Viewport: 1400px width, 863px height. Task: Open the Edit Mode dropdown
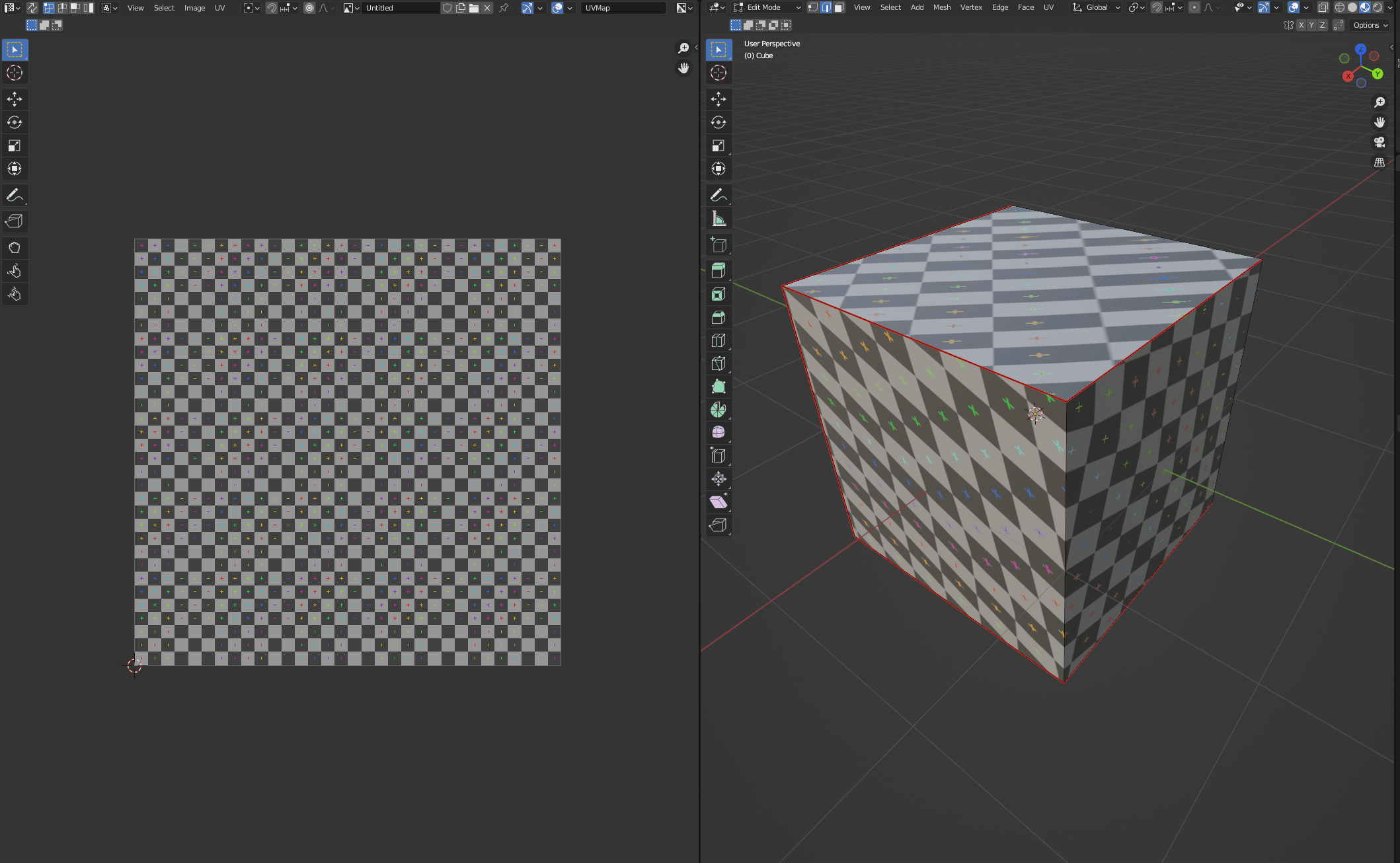pyautogui.click(x=767, y=7)
